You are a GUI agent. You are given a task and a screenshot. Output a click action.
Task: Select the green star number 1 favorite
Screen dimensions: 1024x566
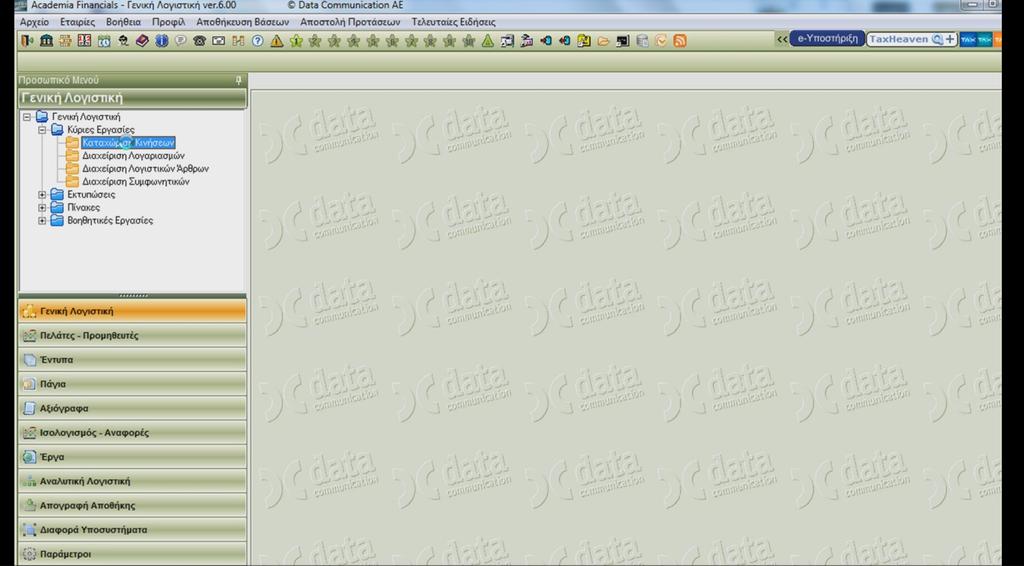pos(296,40)
